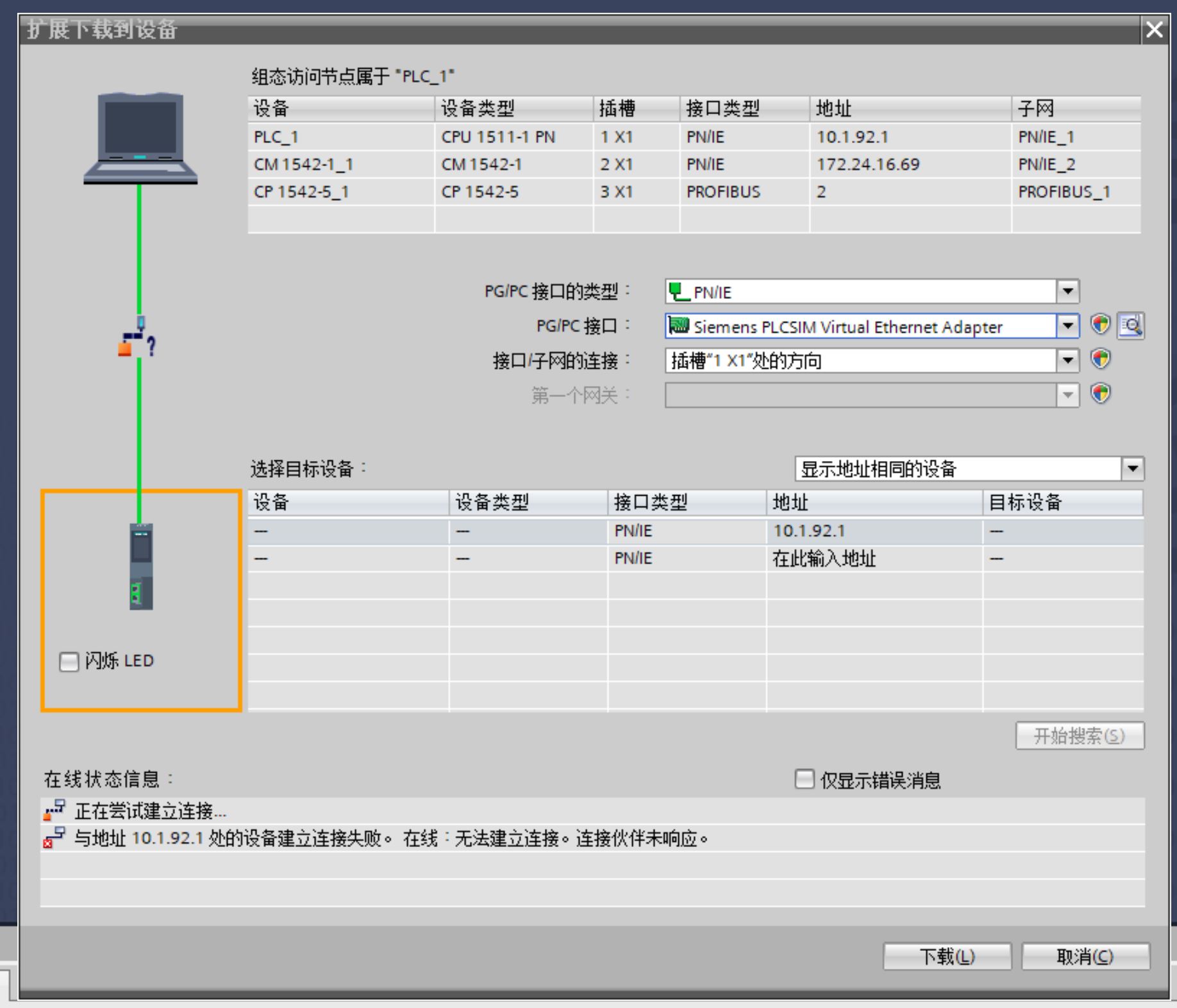This screenshot has width=1177, height=1008.
Task: Click the shield icon beside 第一个网关
Action: 1100,394
